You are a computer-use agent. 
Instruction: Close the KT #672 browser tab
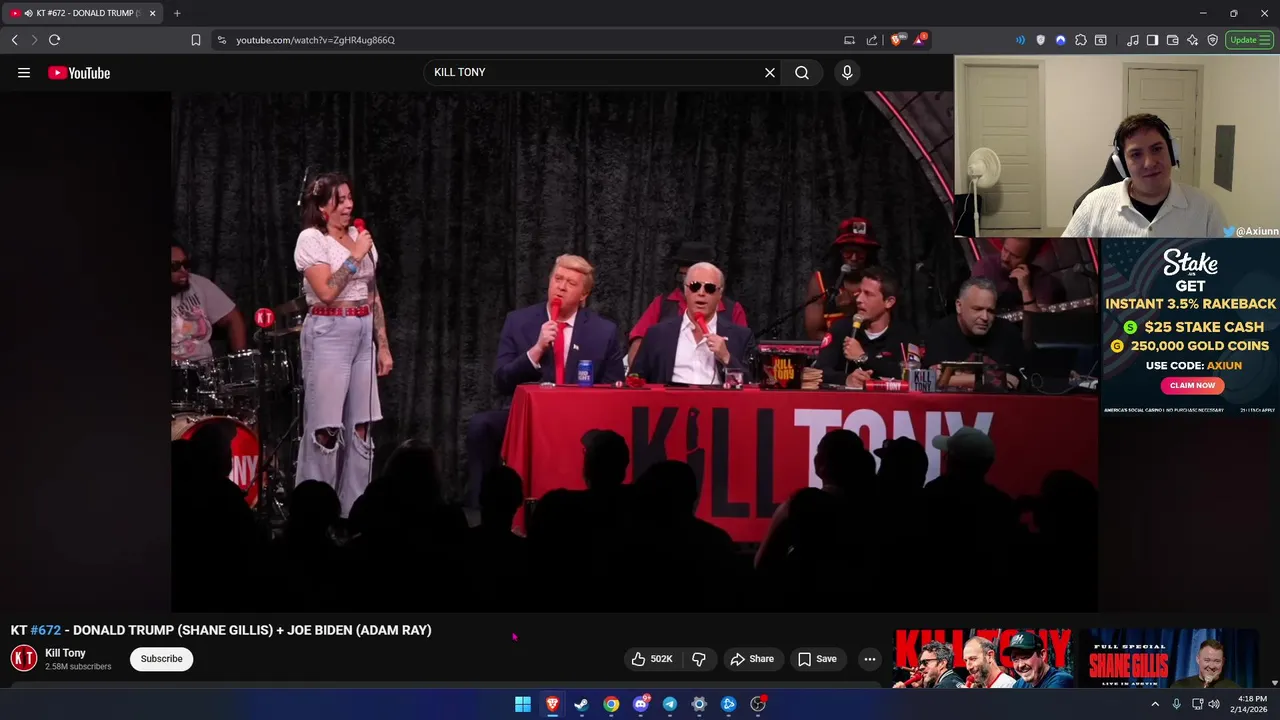[x=152, y=13]
